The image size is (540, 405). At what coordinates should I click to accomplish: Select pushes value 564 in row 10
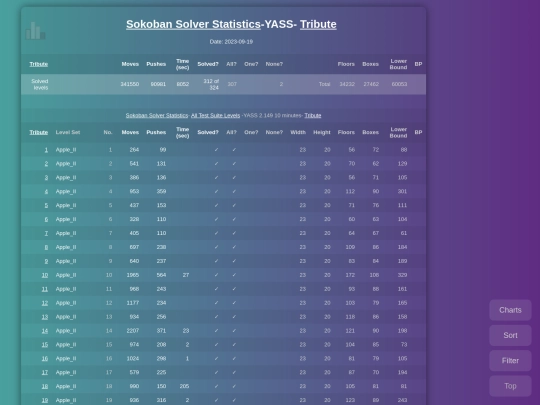pos(161,275)
